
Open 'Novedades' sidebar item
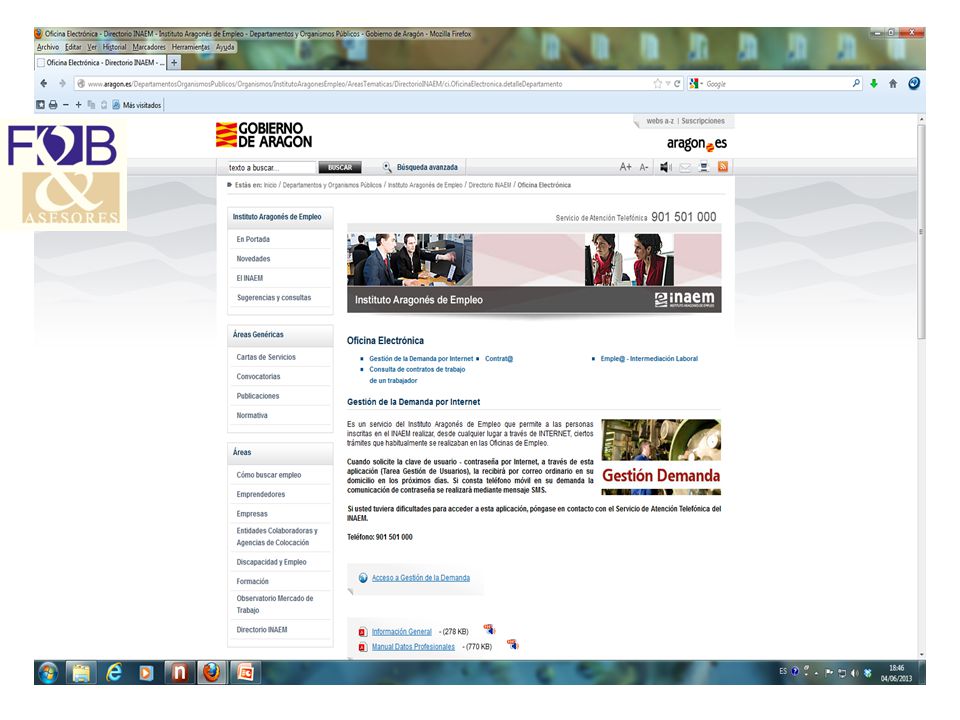[x=253, y=259]
